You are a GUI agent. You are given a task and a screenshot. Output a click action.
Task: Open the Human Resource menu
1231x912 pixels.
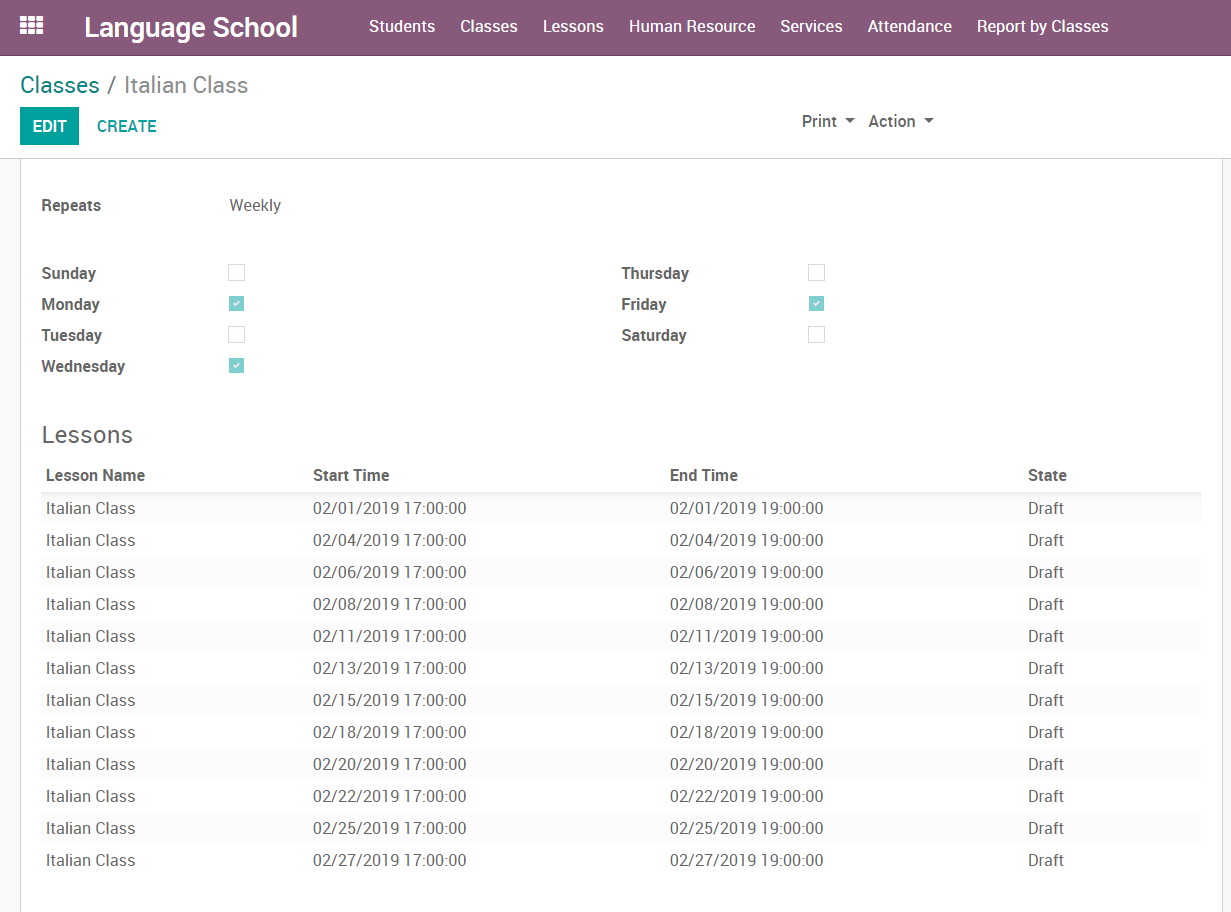692,27
